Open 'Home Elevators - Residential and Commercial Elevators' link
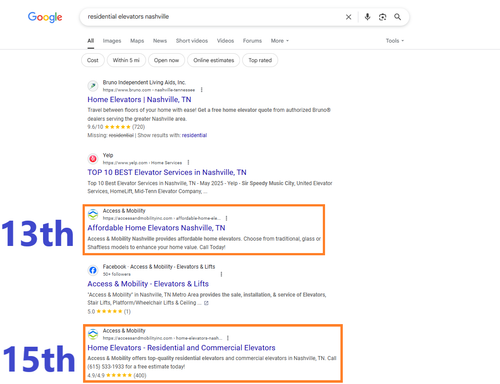This screenshot has width=500, height=384. click(181, 348)
